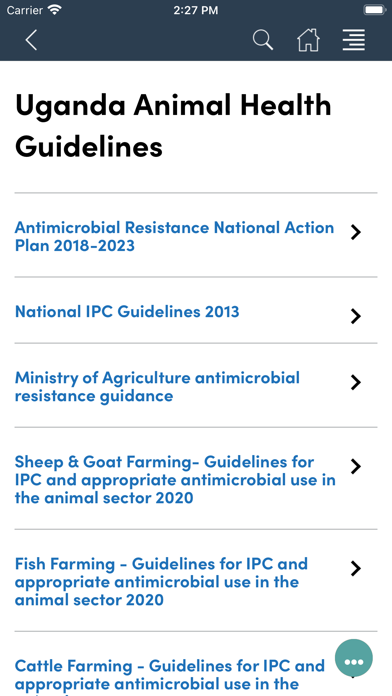Tap the back arrow icon

click(x=31, y=40)
